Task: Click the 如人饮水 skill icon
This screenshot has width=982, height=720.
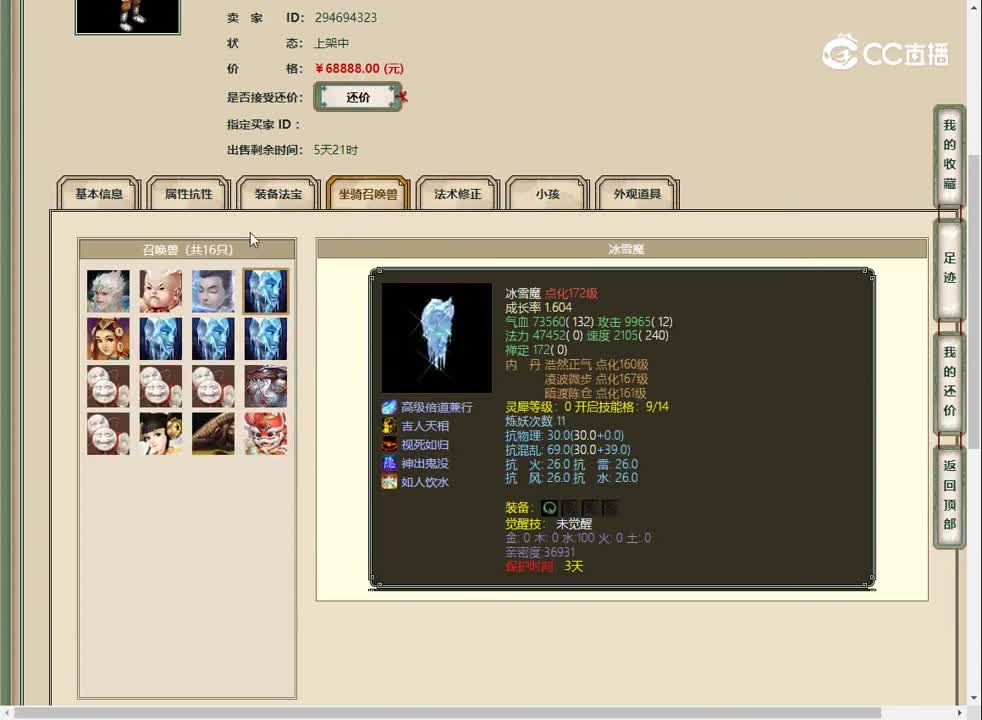Action: (x=389, y=482)
